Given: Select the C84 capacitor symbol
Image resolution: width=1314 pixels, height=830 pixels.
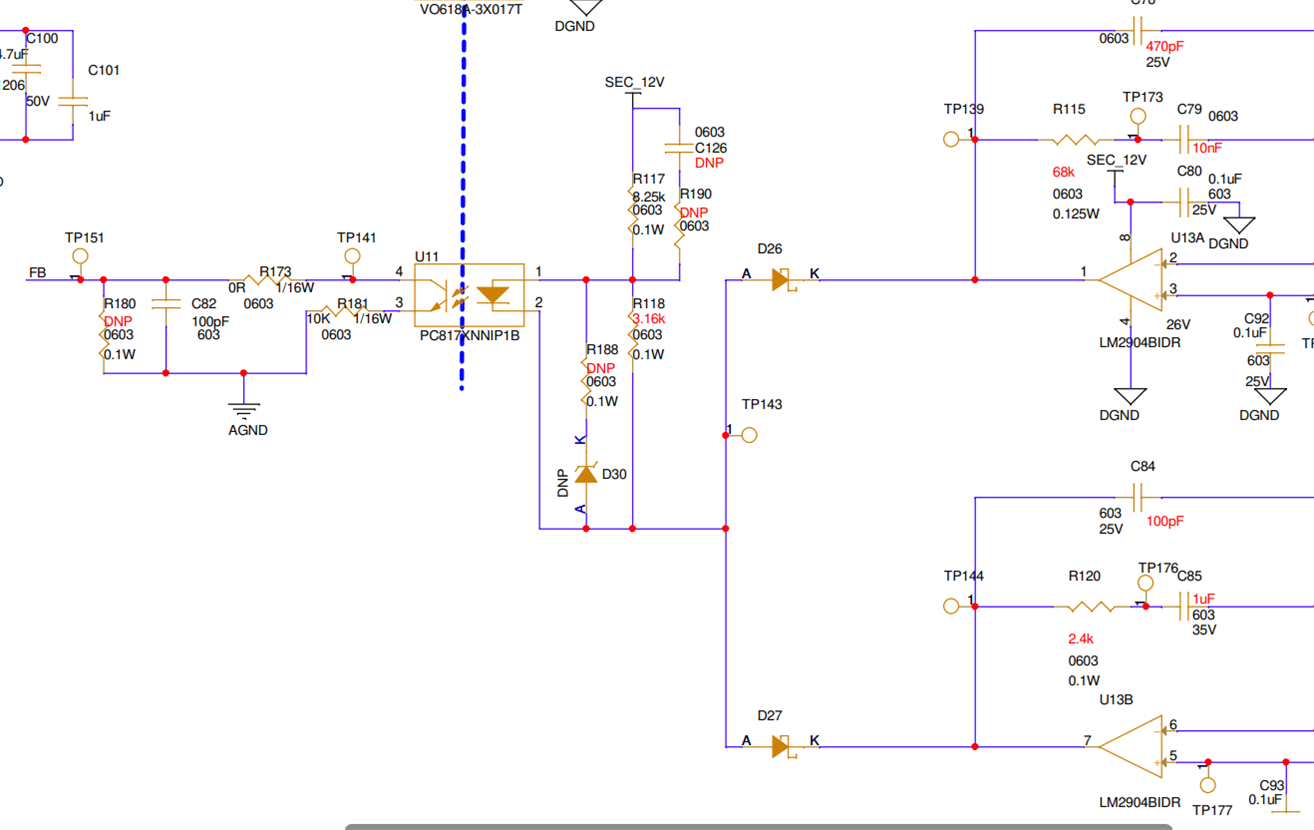Looking at the screenshot, I should (x=1138, y=497).
